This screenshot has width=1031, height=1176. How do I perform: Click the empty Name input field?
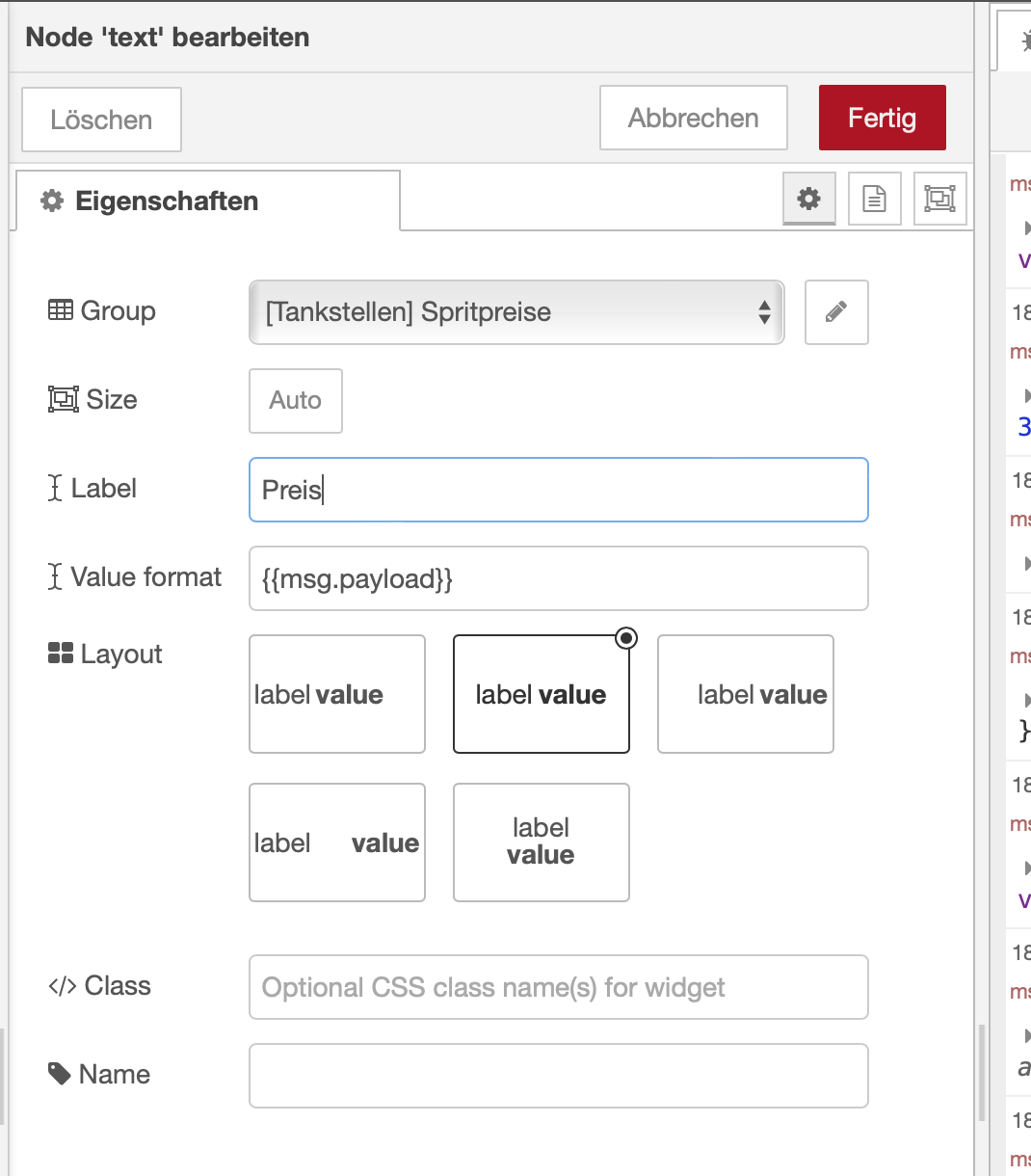click(x=558, y=1076)
